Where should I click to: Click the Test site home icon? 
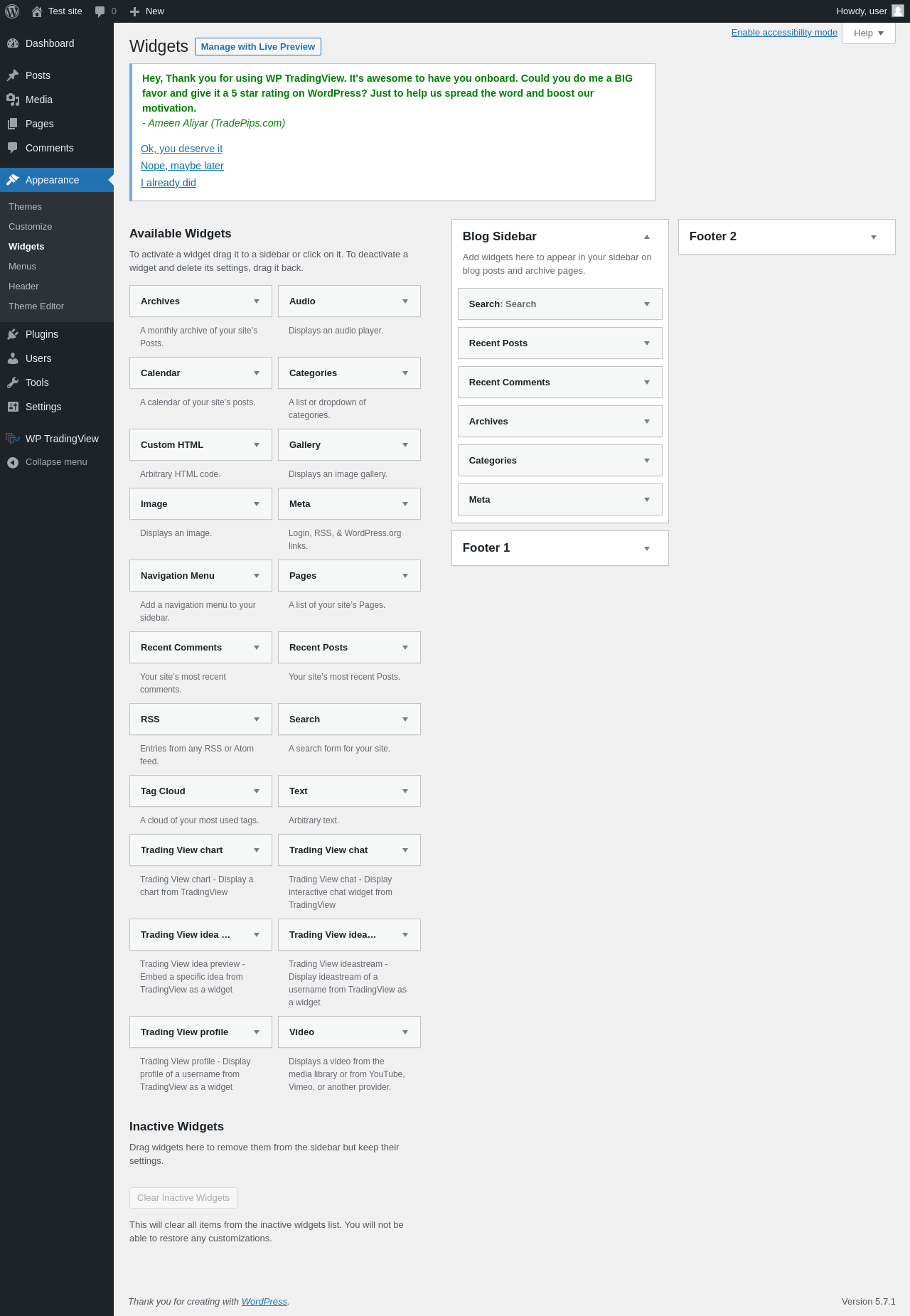pos(37,11)
